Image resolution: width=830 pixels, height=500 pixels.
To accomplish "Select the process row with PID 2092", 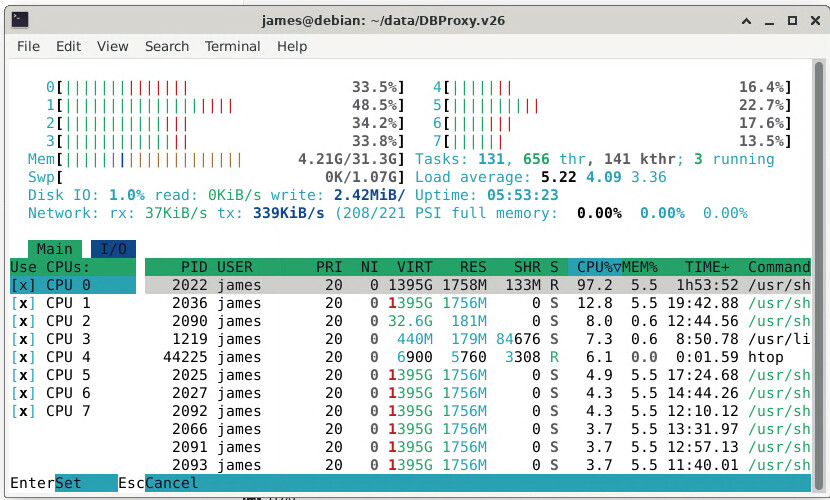I will click(477, 411).
